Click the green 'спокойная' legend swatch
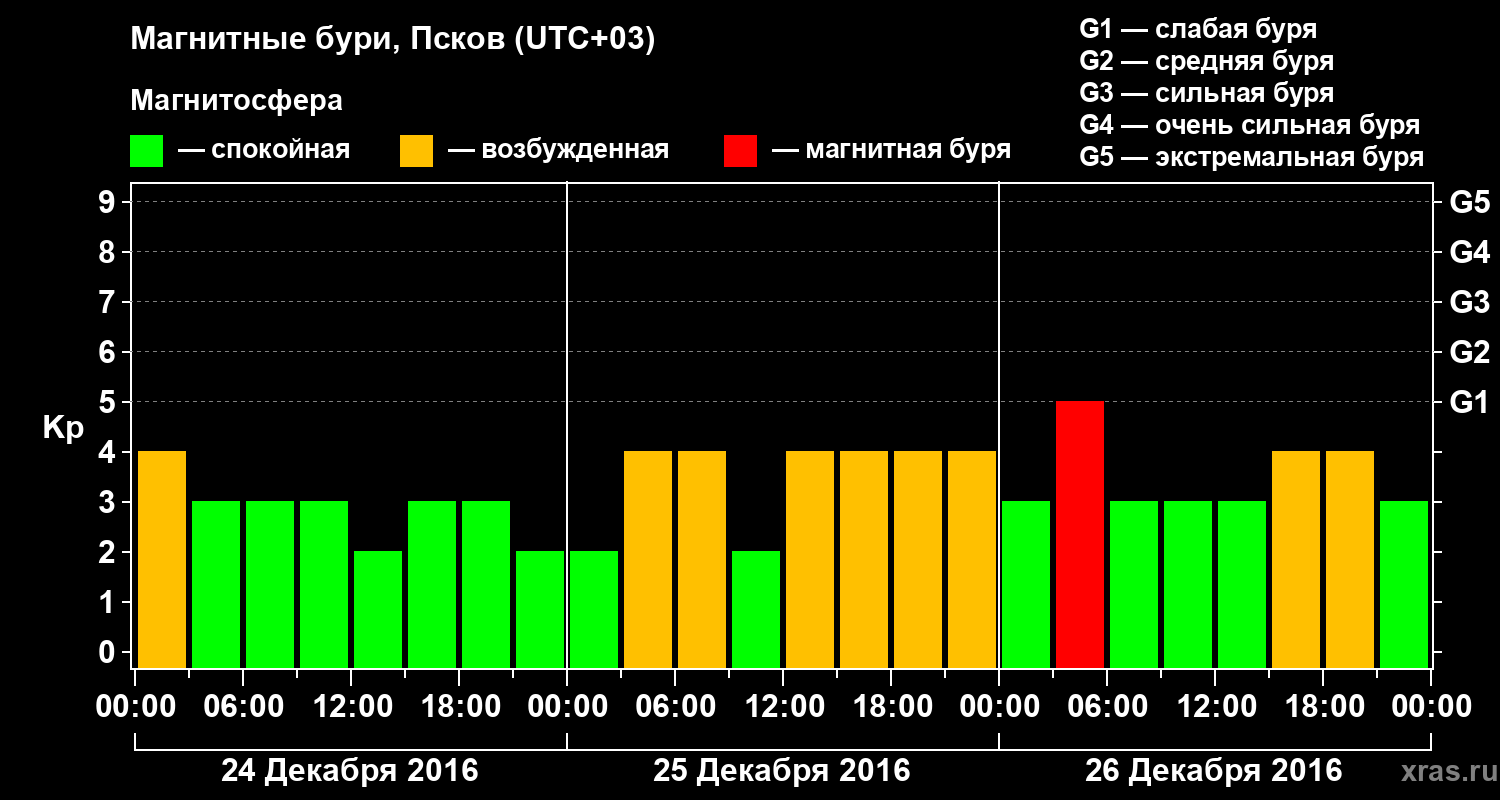Screen dimensions: 1500x800 (x=146, y=151)
